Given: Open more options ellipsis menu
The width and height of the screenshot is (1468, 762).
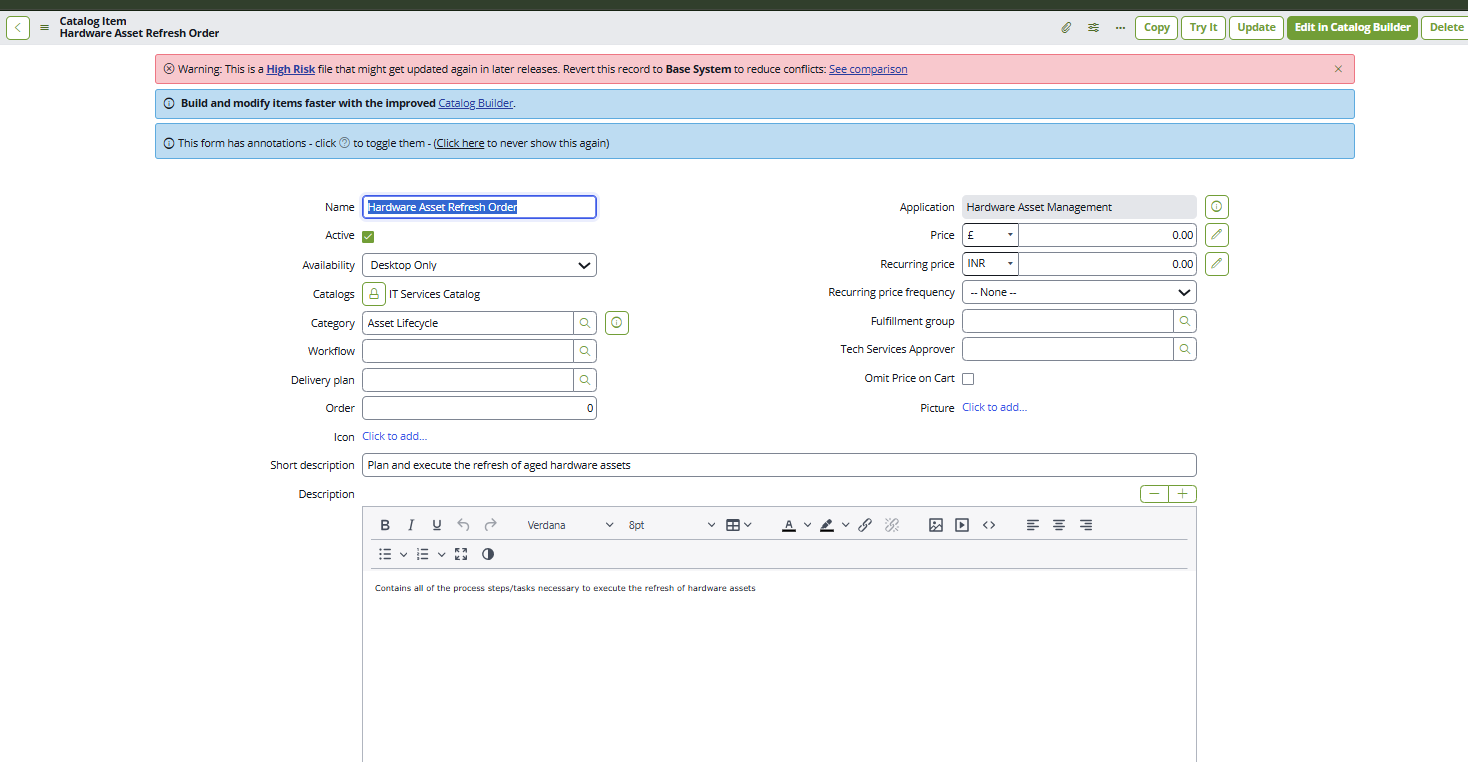Looking at the screenshot, I should pyautogui.click(x=1120, y=28).
